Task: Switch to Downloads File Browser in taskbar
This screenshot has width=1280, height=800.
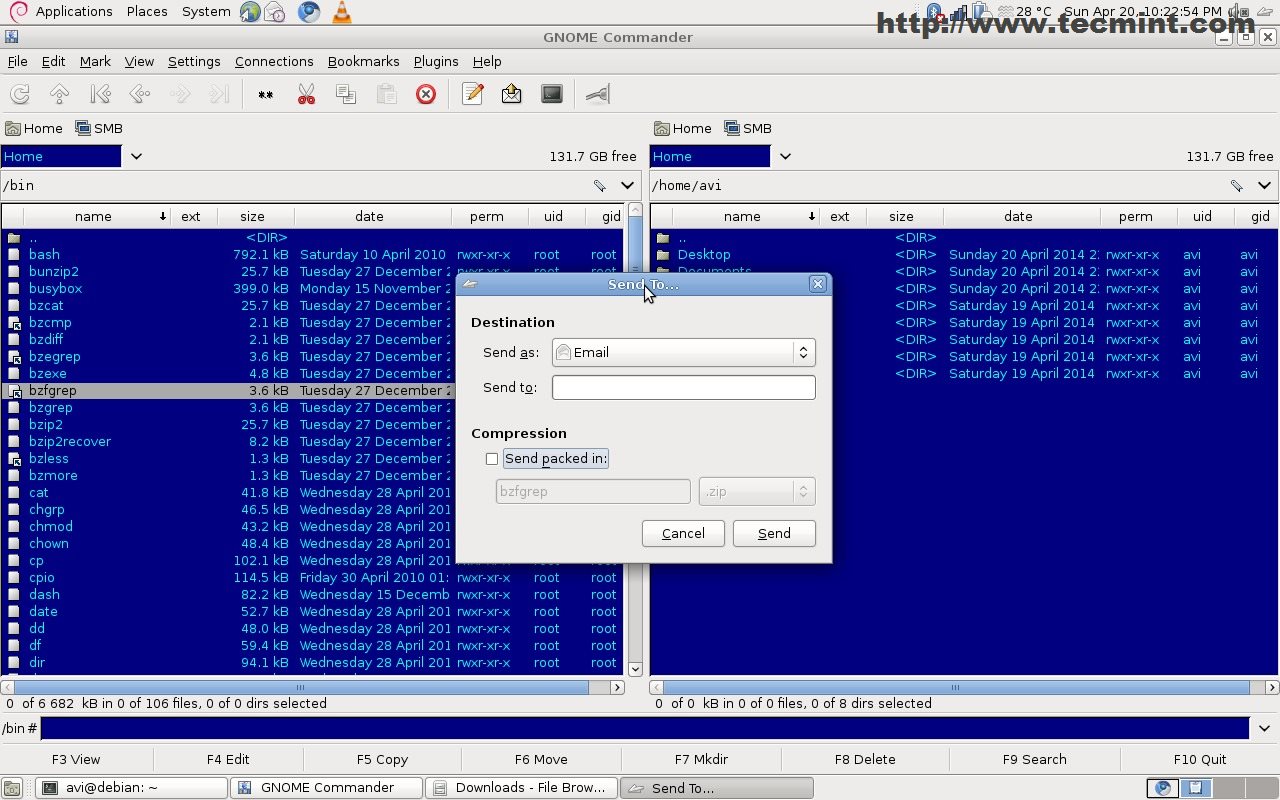Action: click(520, 788)
